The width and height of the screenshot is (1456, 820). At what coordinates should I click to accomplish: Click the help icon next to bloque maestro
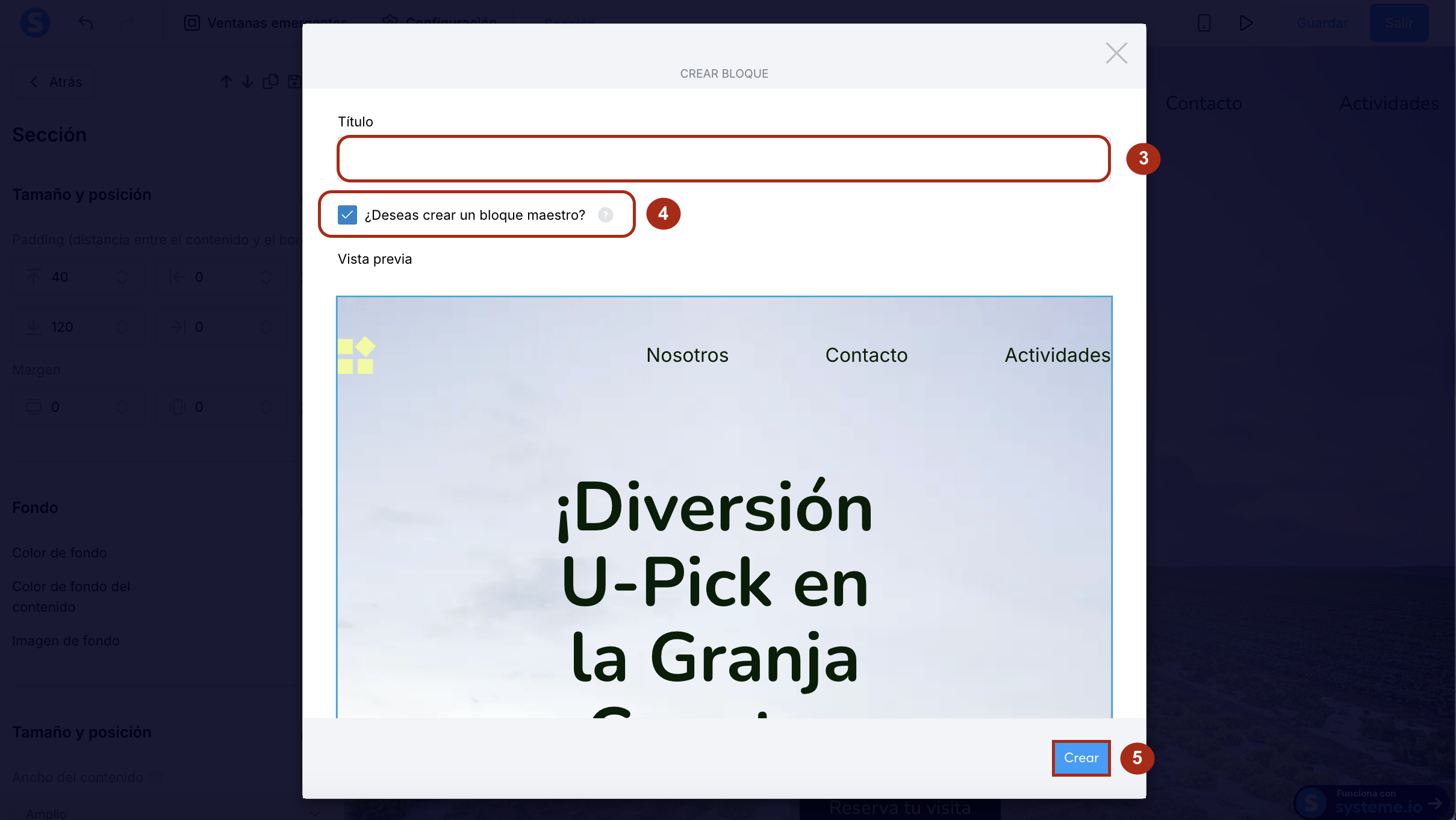pyautogui.click(x=605, y=215)
